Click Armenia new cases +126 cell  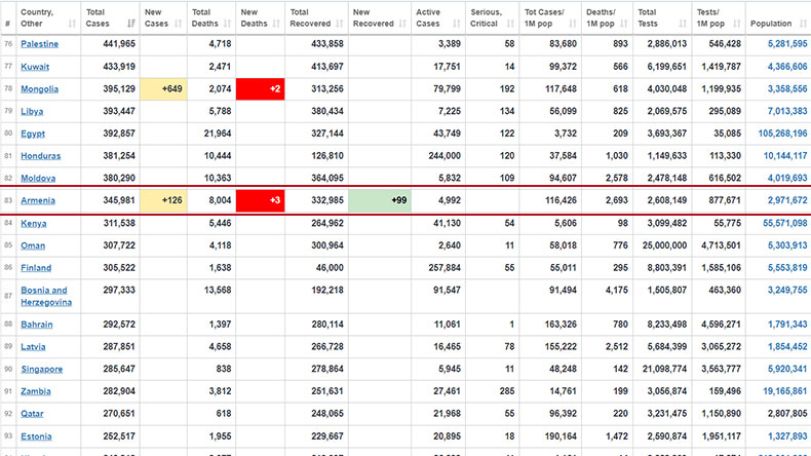(x=163, y=201)
